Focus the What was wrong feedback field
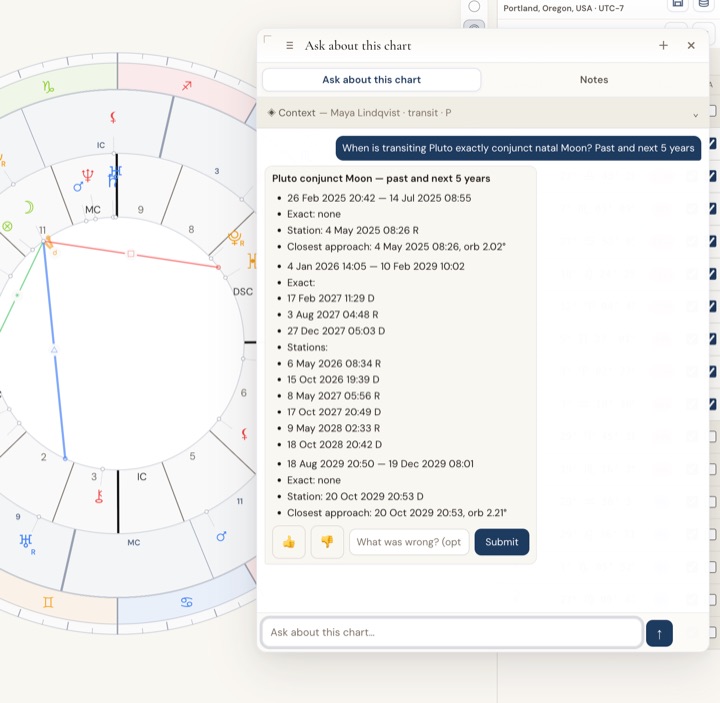This screenshot has height=703, width=720. click(409, 542)
